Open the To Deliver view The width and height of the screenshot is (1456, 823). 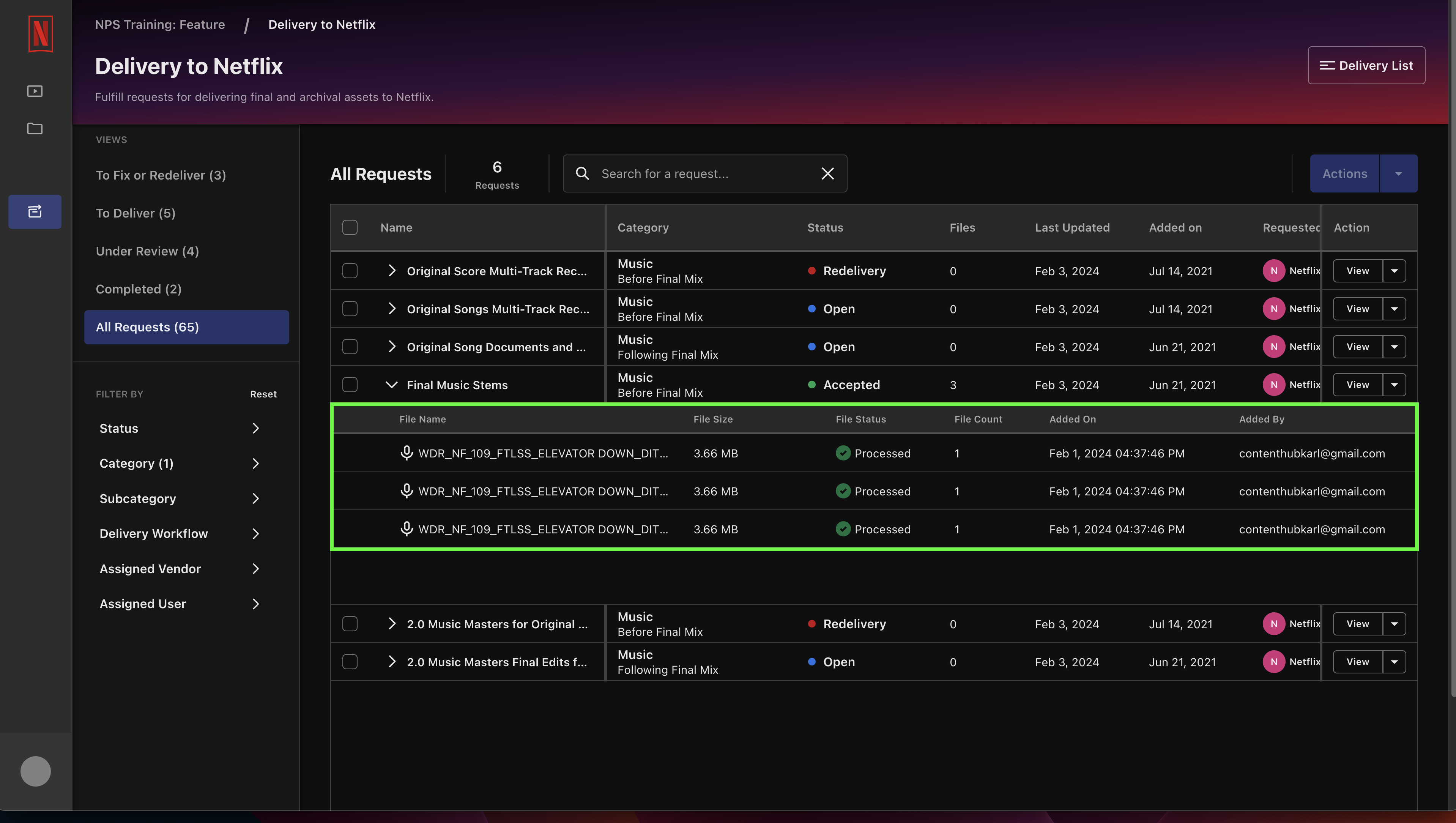click(136, 213)
